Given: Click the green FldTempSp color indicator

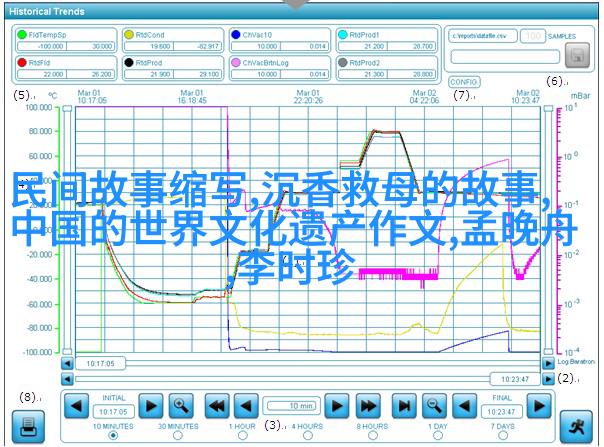Looking at the screenshot, I should coord(22,35).
